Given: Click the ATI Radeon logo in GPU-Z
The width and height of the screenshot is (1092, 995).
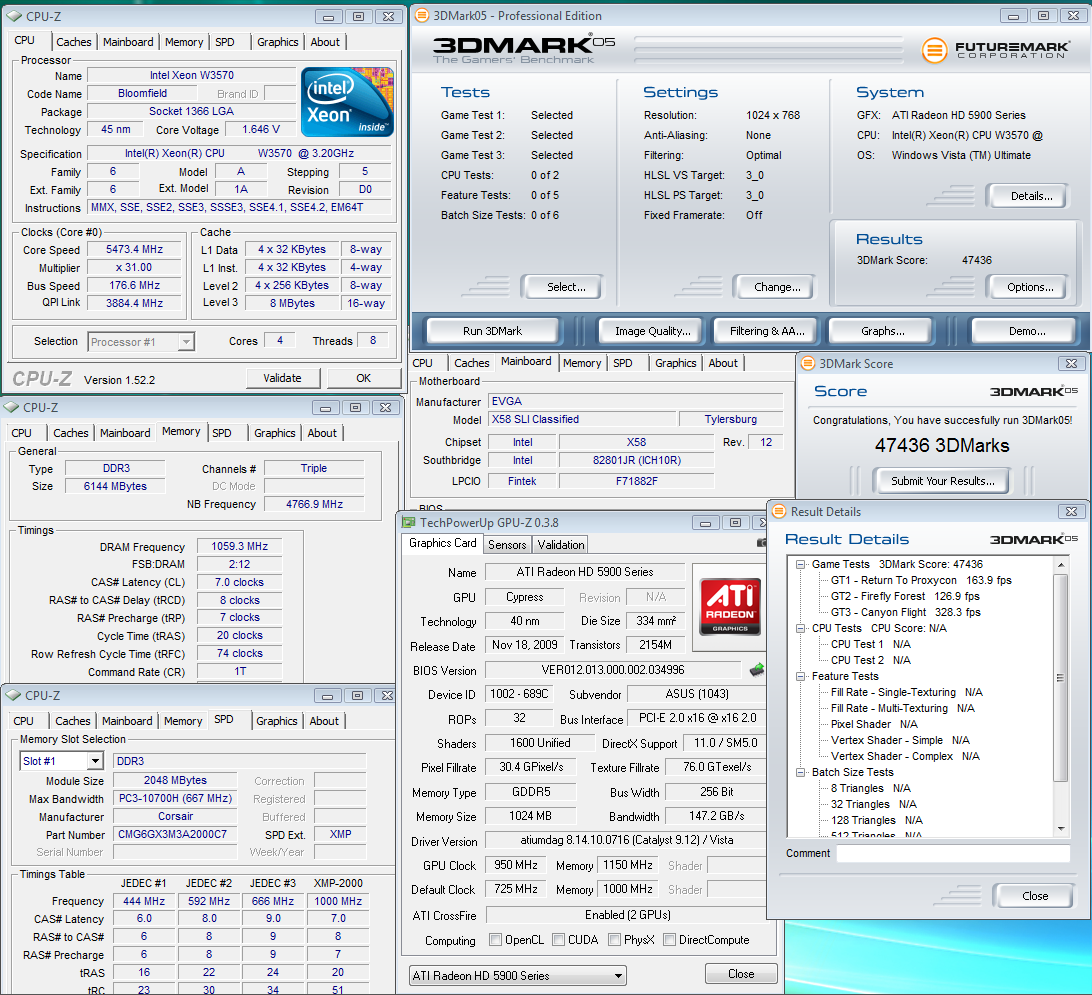Looking at the screenshot, I should point(729,606).
